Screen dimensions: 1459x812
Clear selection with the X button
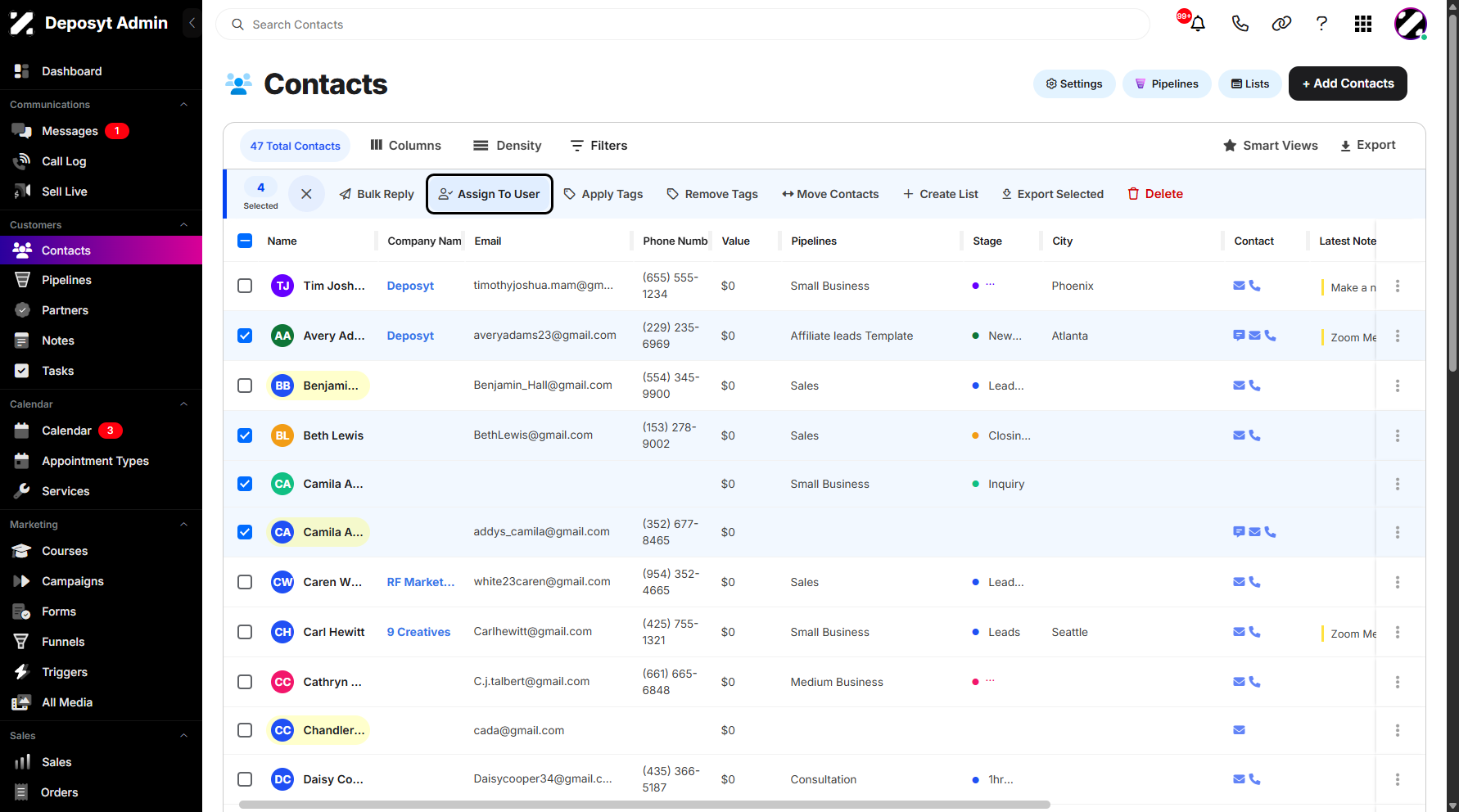(x=306, y=194)
